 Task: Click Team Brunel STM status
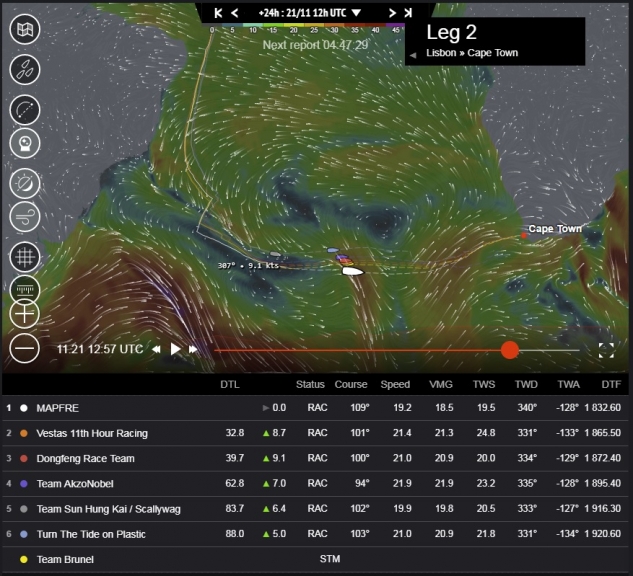[x=330, y=559]
